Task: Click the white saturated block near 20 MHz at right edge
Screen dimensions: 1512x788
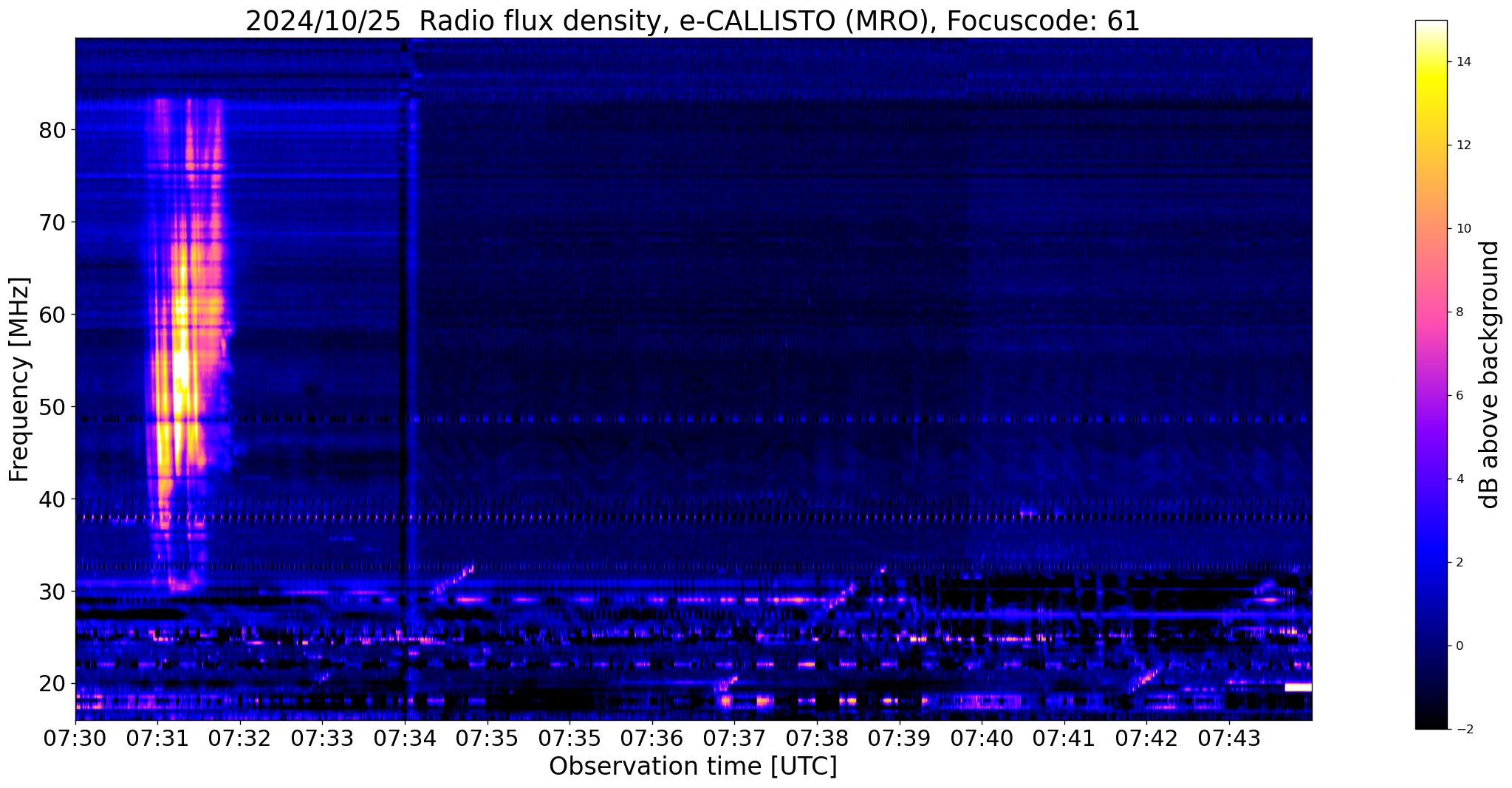Action: pos(1298,687)
